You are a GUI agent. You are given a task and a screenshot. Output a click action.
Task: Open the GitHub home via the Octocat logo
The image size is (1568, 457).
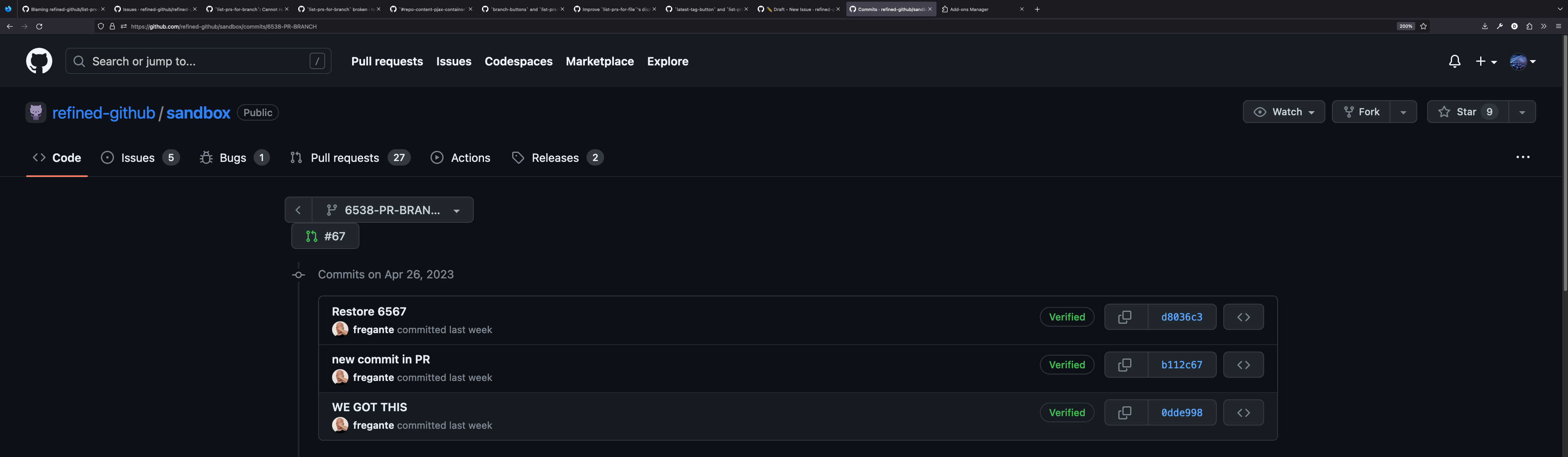[x=39, y=61]
